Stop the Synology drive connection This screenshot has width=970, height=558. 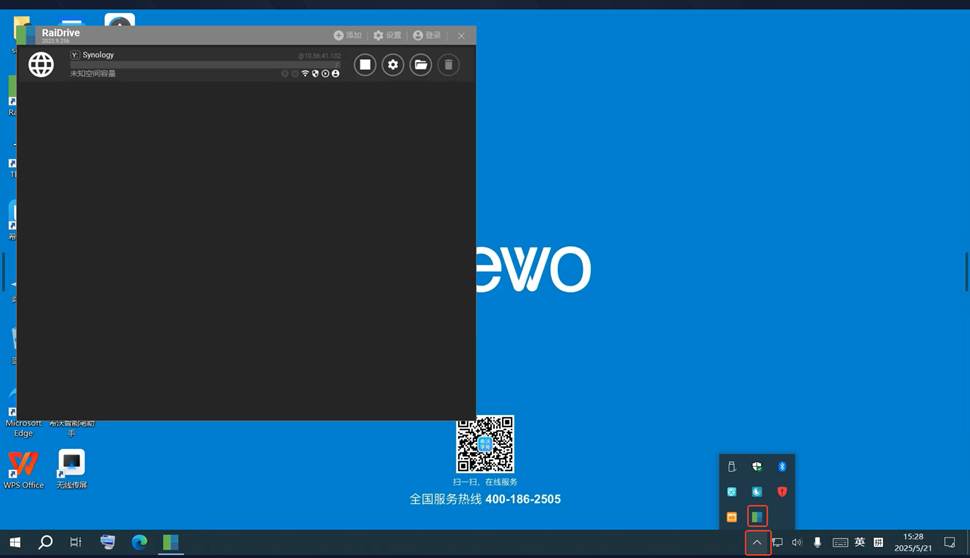[365, 65]
